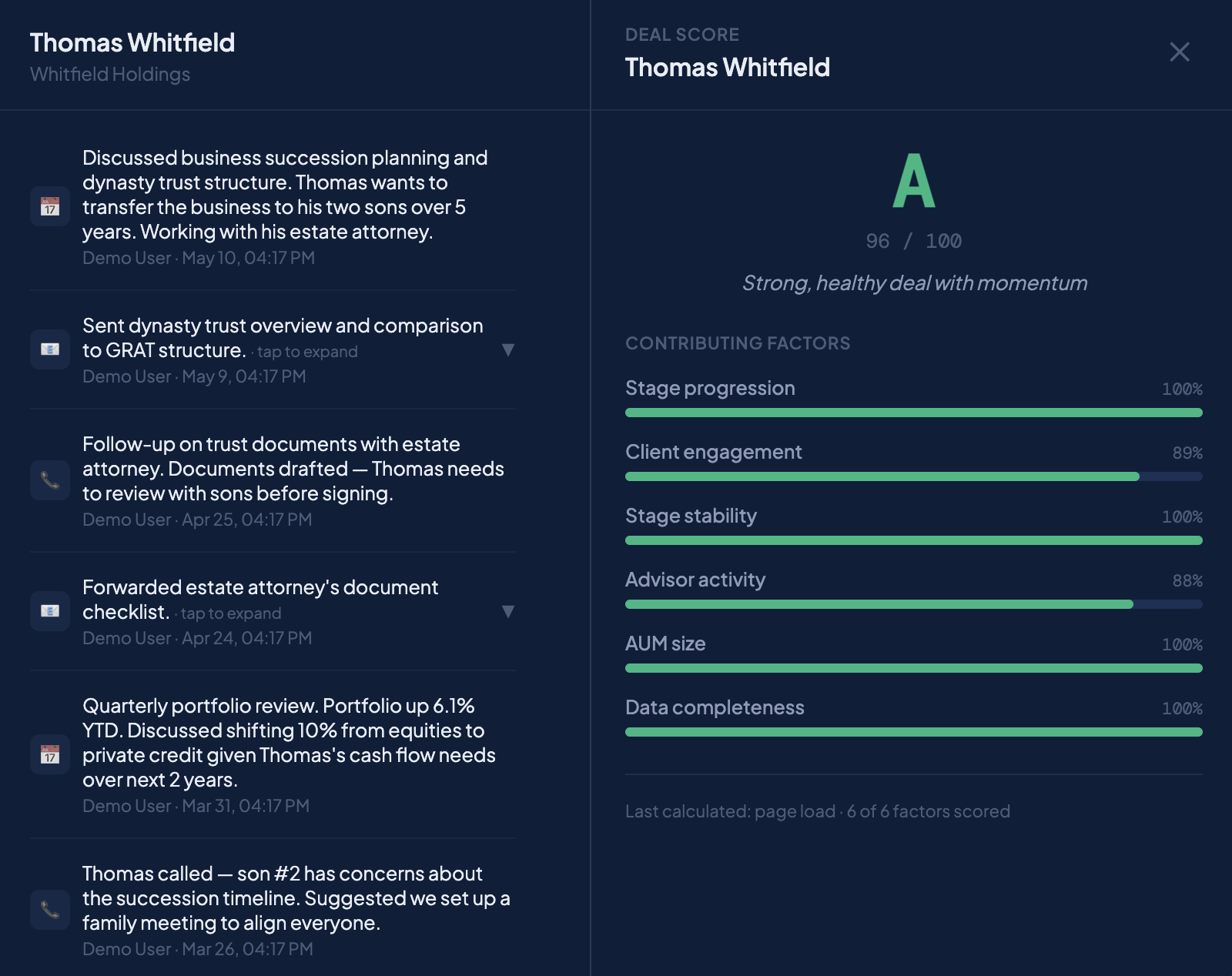Open the Apr 25 trust documents call note
Screen dimensions: 1232x976
tap(273, 480)
